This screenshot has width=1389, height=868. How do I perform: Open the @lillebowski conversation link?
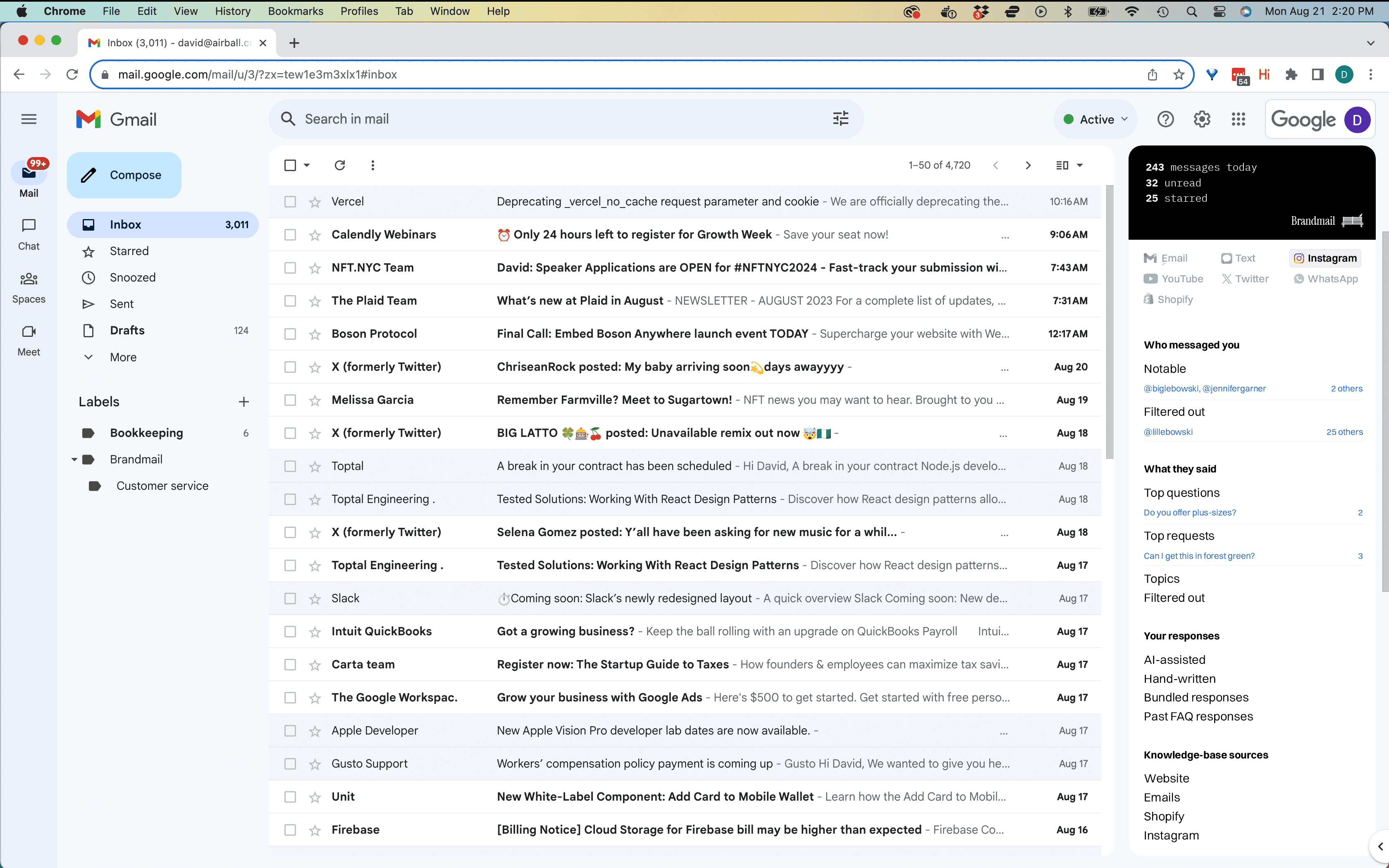(x=1168, y=432)
